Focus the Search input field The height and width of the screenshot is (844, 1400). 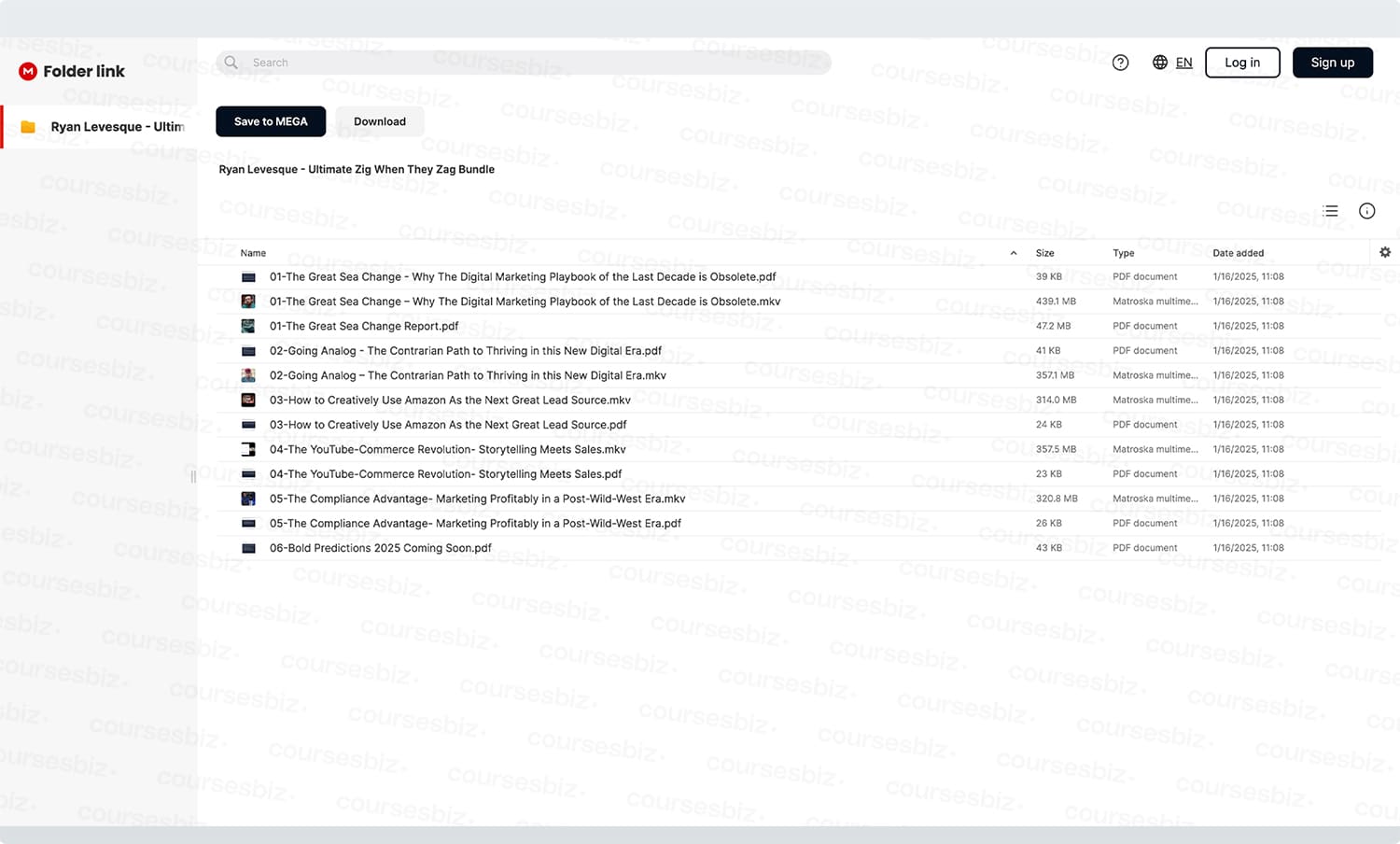[x=524, y=63]
